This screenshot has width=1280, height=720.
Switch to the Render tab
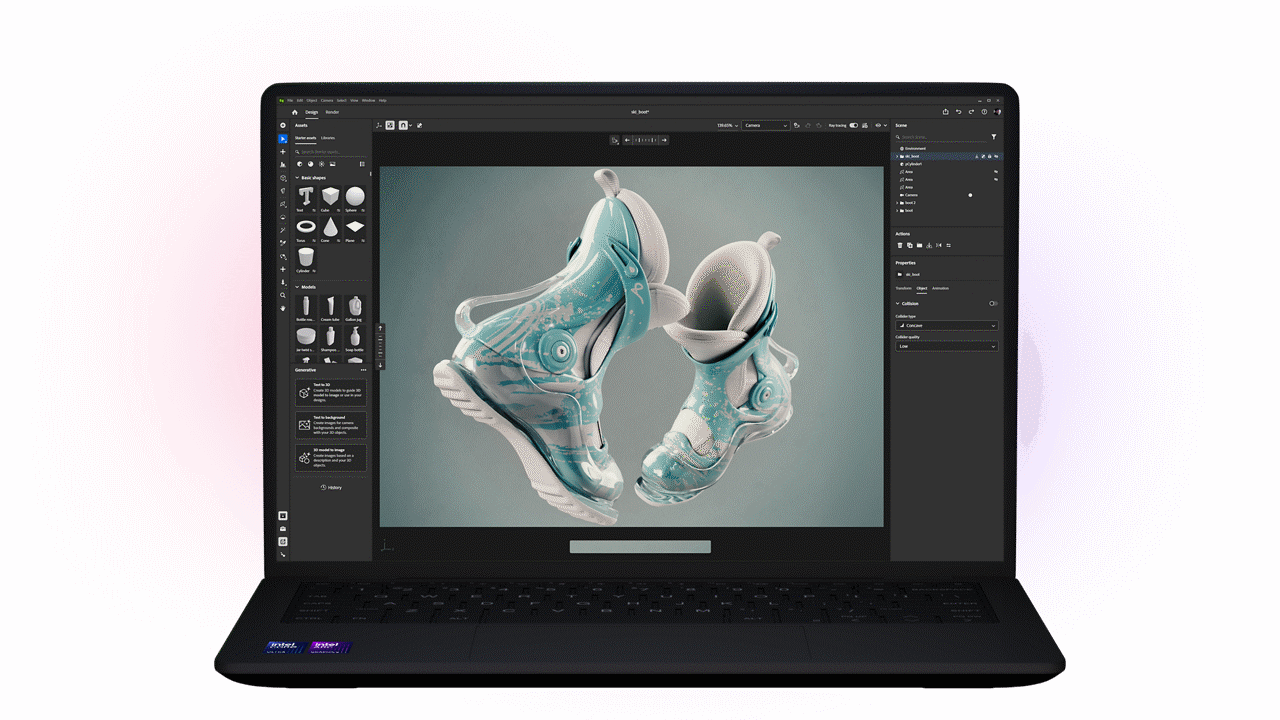coord(332,112)
